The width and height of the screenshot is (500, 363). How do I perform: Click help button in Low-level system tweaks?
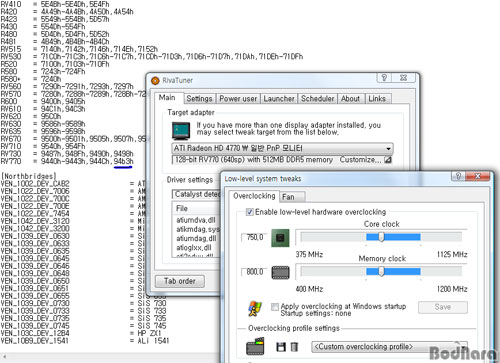tap(458, 176)
